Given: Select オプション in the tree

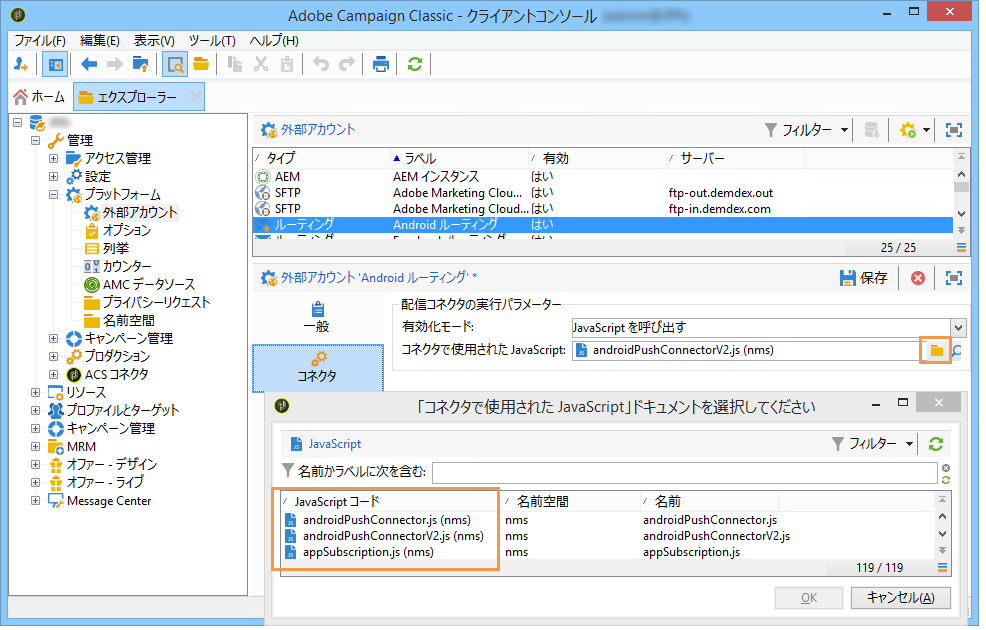Looking at the screenshot, I should (126, 231).
